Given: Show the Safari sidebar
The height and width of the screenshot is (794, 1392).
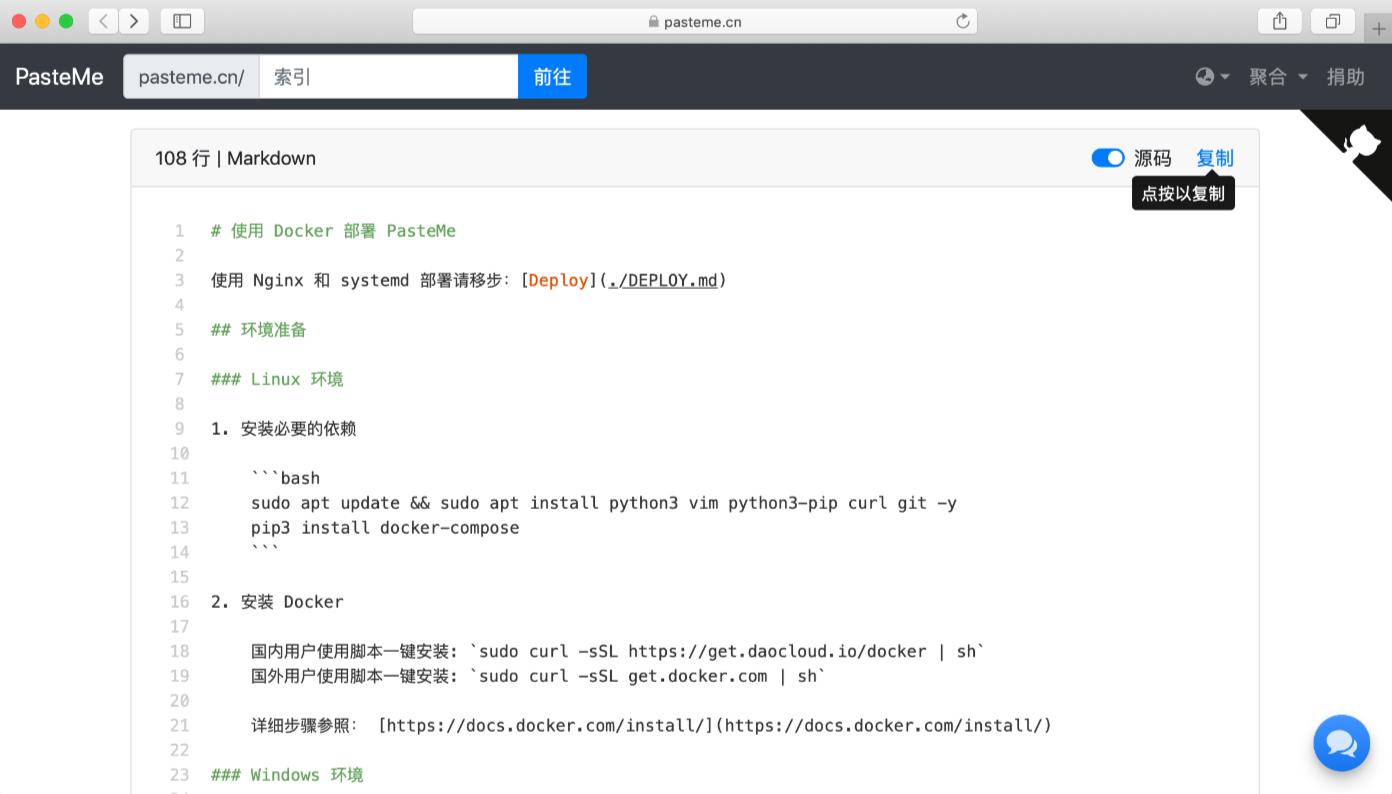Looking at the screenshot, I should pos(182,21).
